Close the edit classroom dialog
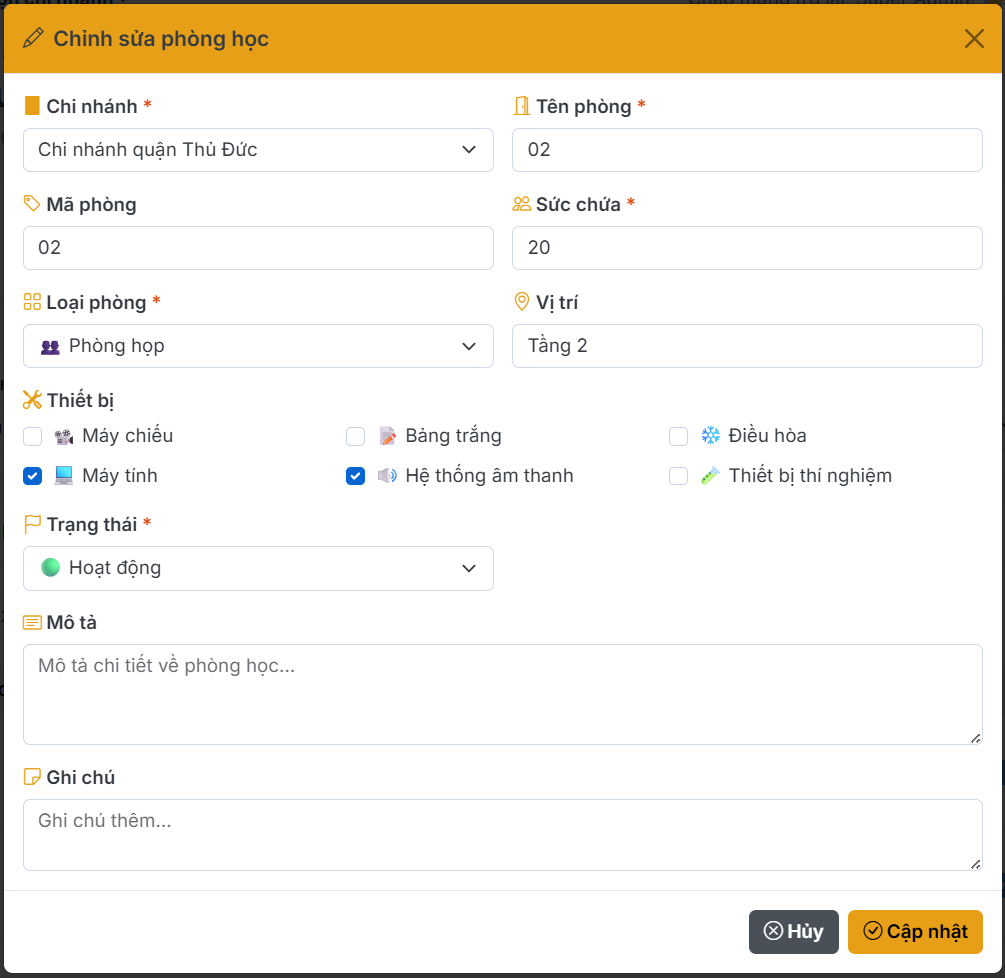The height and width of the screenshot is (978, 1005). 974,39
